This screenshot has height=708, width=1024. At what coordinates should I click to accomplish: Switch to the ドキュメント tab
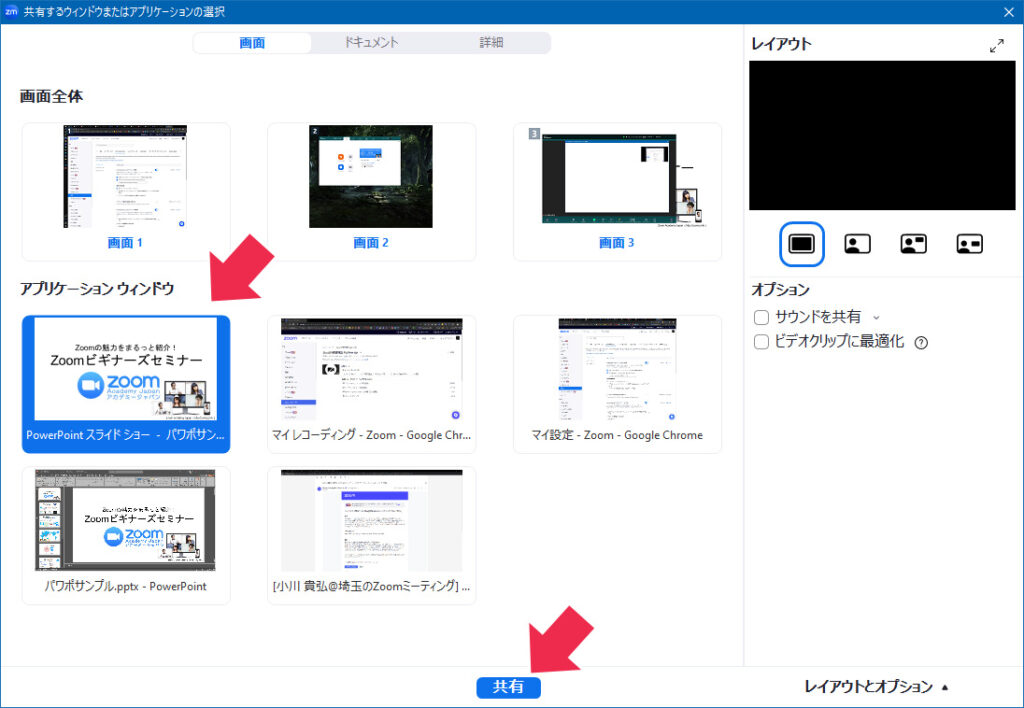click(371, 43)
